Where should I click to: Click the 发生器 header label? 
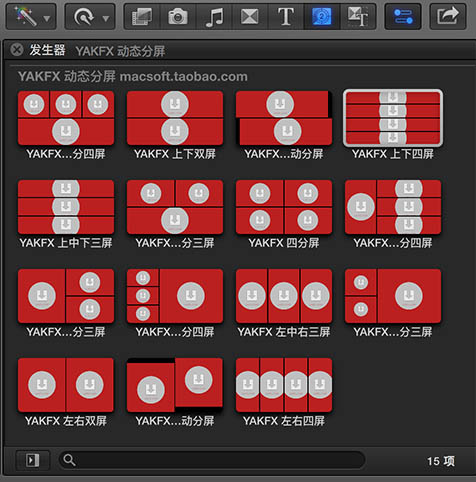tap(47, 50)
